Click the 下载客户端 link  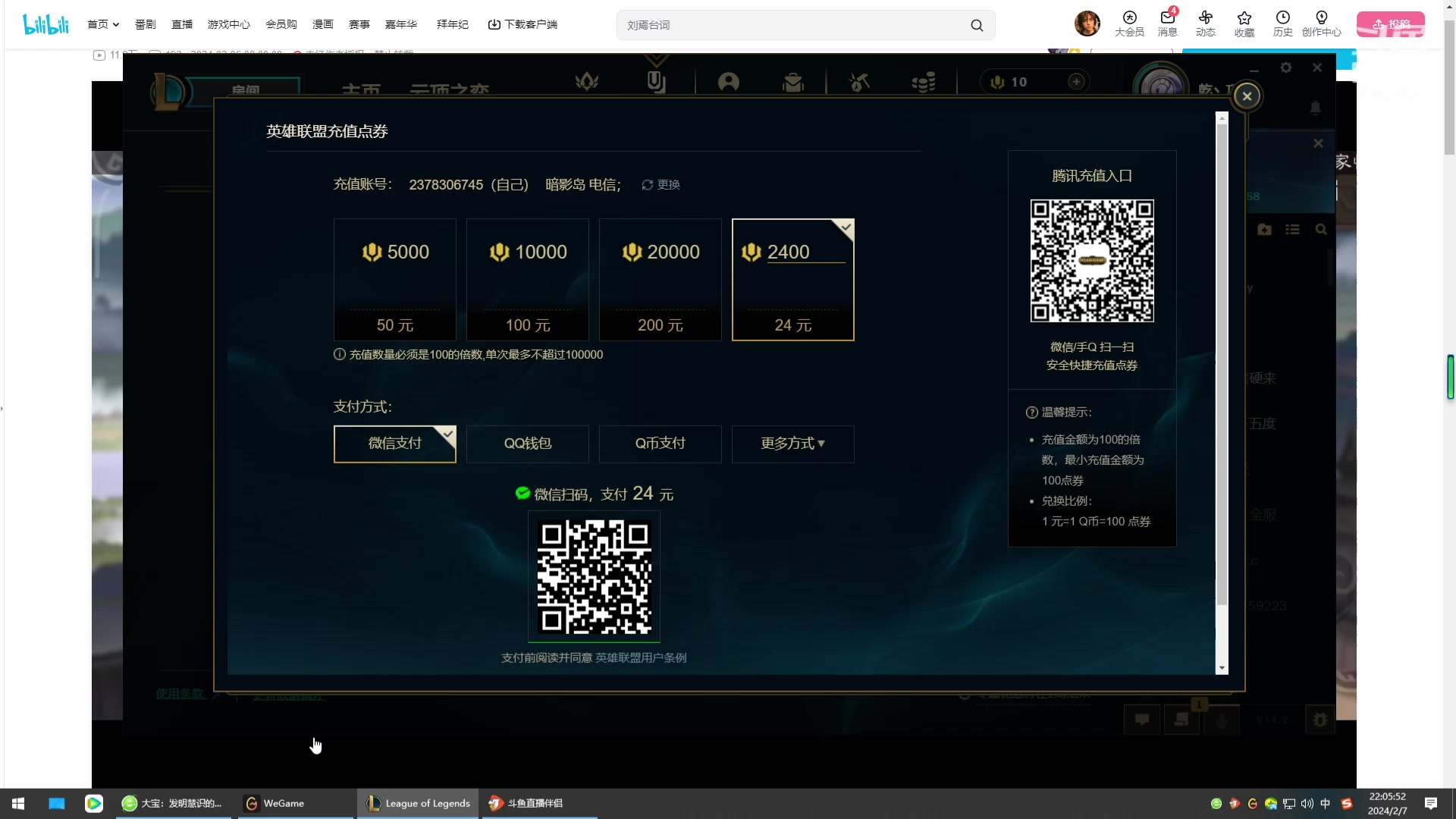pyautogui.click(x=522, y=24)
